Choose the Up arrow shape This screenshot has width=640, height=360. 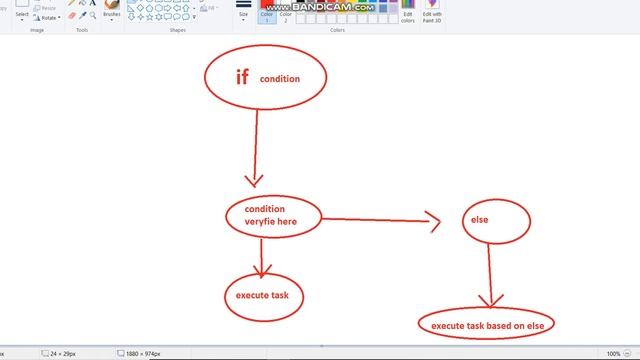[x=186, y=8]
